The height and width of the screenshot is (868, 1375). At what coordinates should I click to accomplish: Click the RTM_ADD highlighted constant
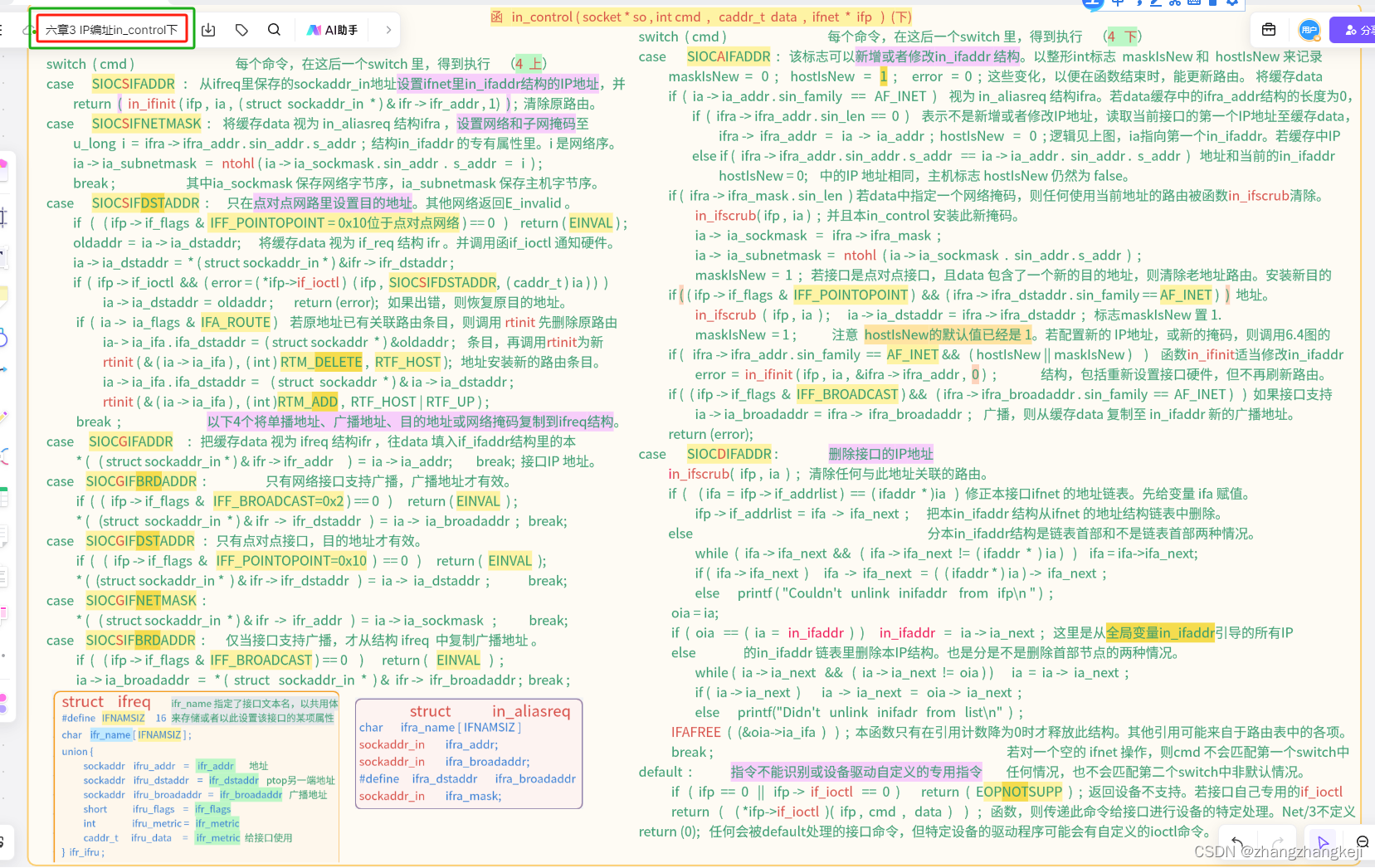[x=308, y=402]
